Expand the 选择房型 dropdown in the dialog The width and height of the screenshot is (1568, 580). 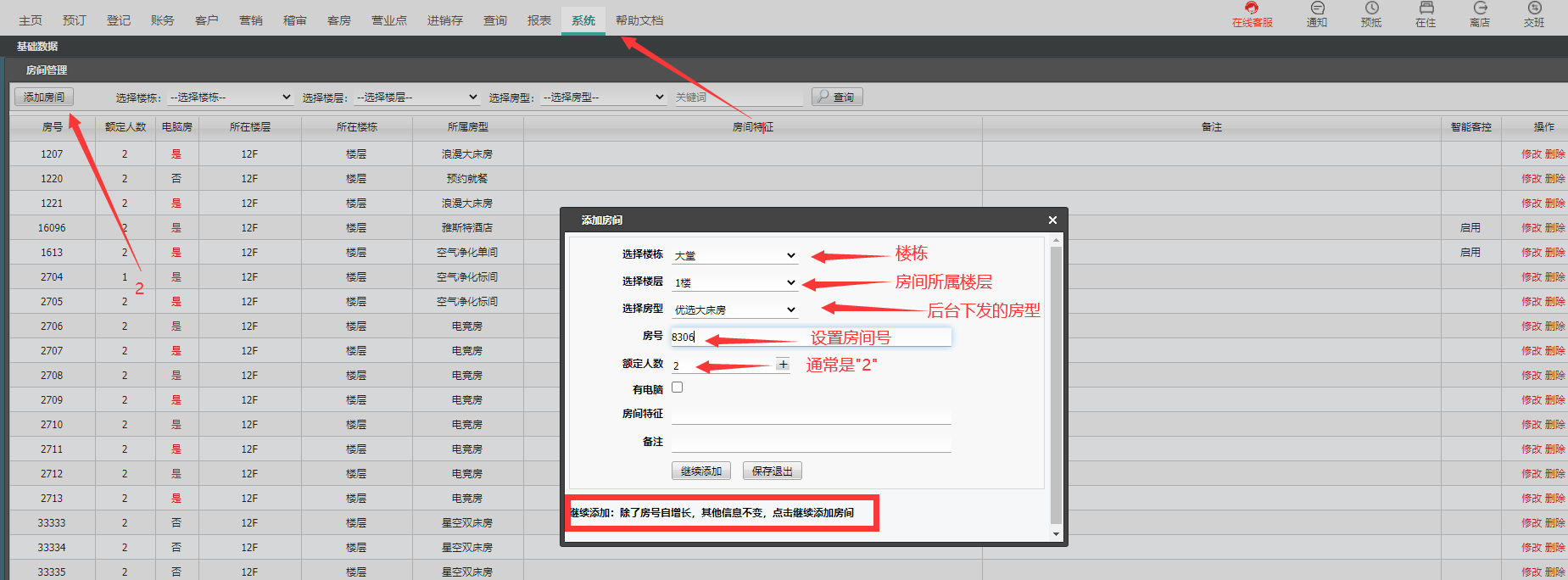pos(734,310)
